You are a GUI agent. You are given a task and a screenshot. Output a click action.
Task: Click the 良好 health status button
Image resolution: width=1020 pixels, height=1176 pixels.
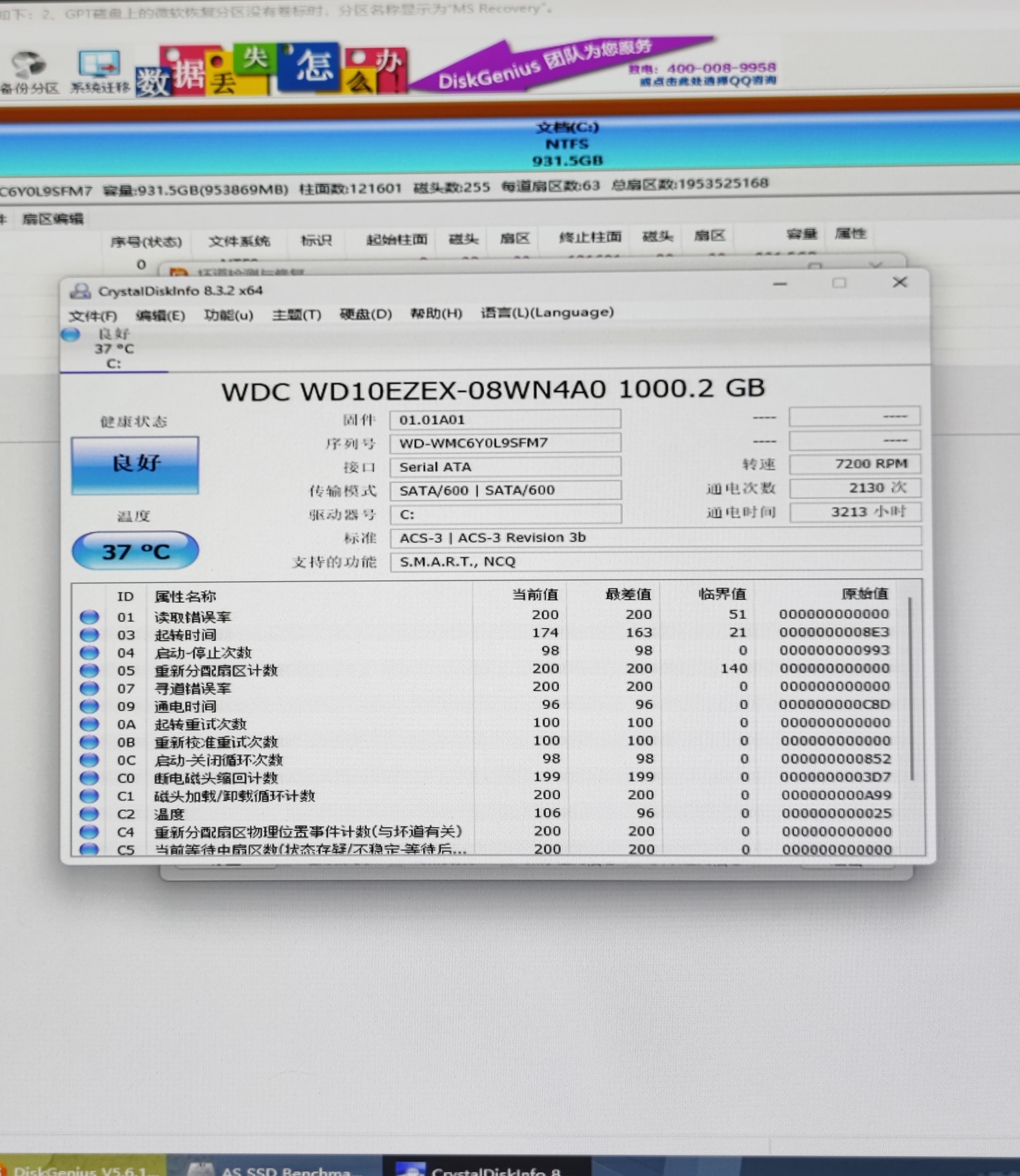tap(135, 465)
